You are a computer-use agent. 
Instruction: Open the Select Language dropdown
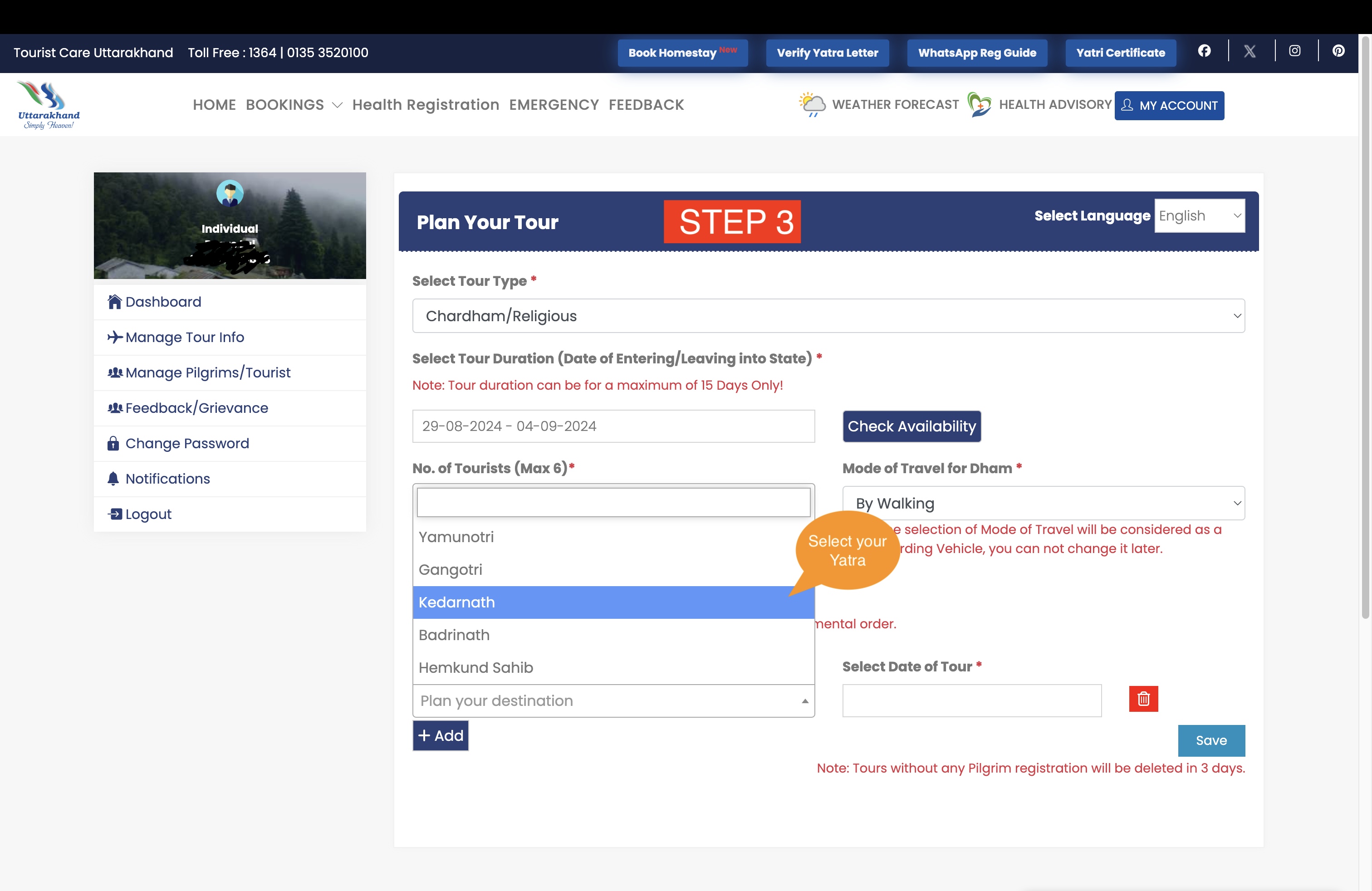click(x=1200, y=215)
